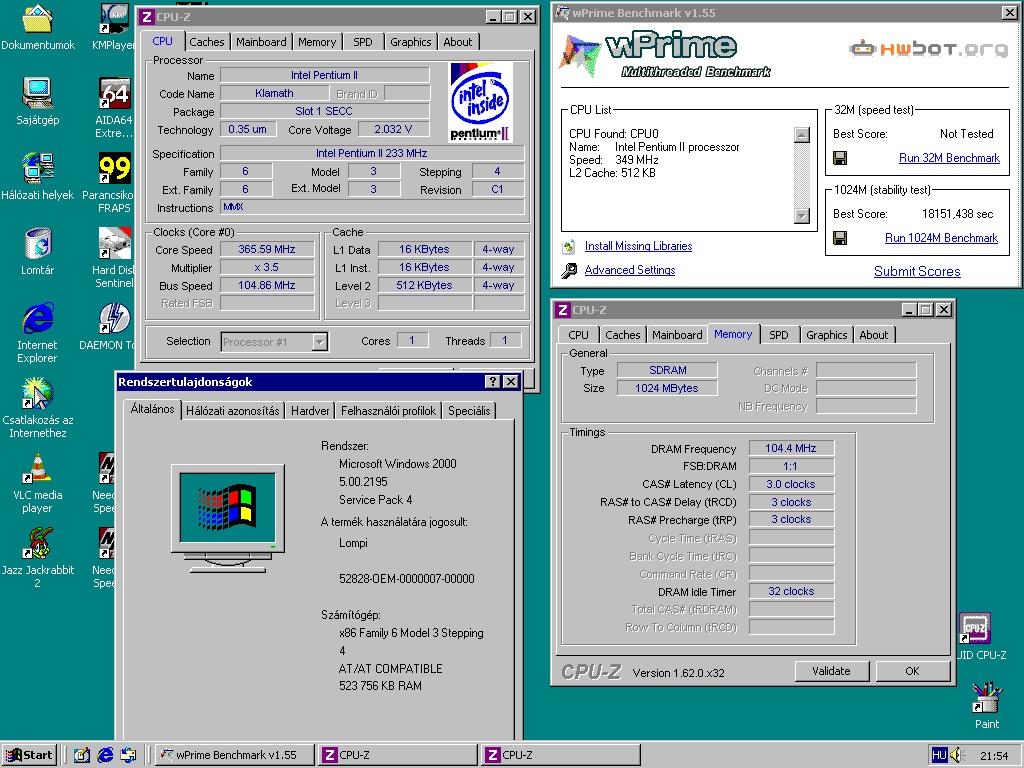Open Memory tab in top CPU-Z window
The width and height of the screenshot is (1024, 768).
317,42
